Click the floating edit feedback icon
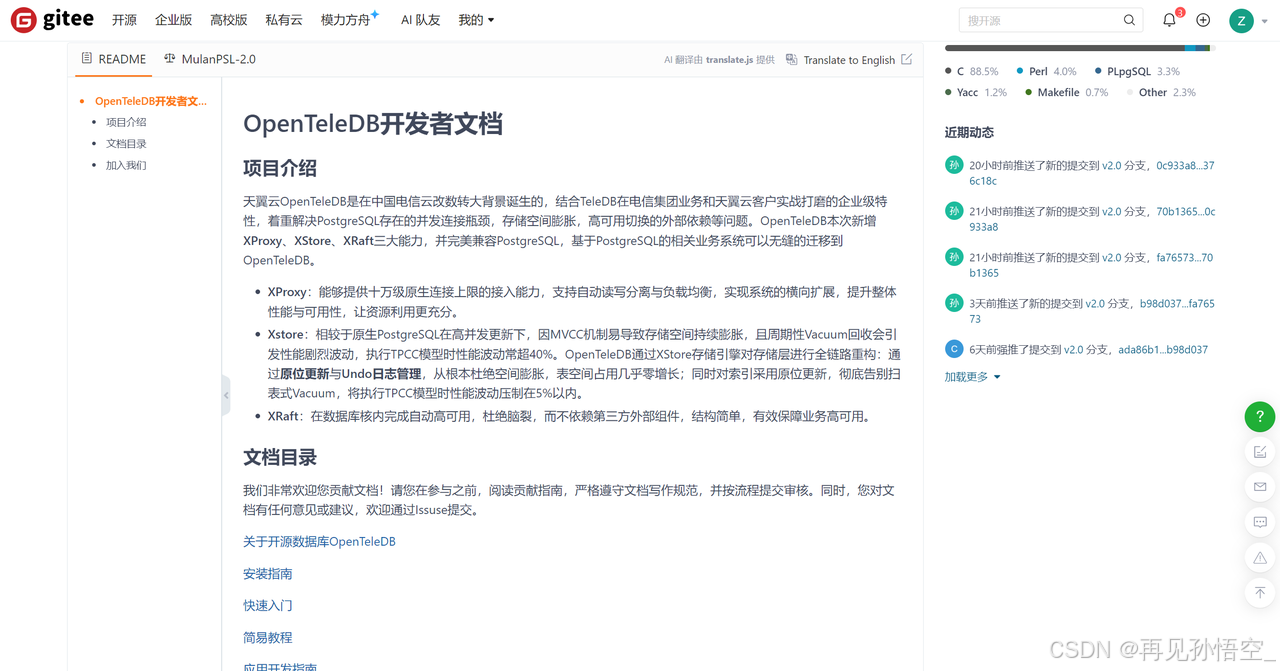The height and width of the screenshot is (671, 1280). 1260,452
